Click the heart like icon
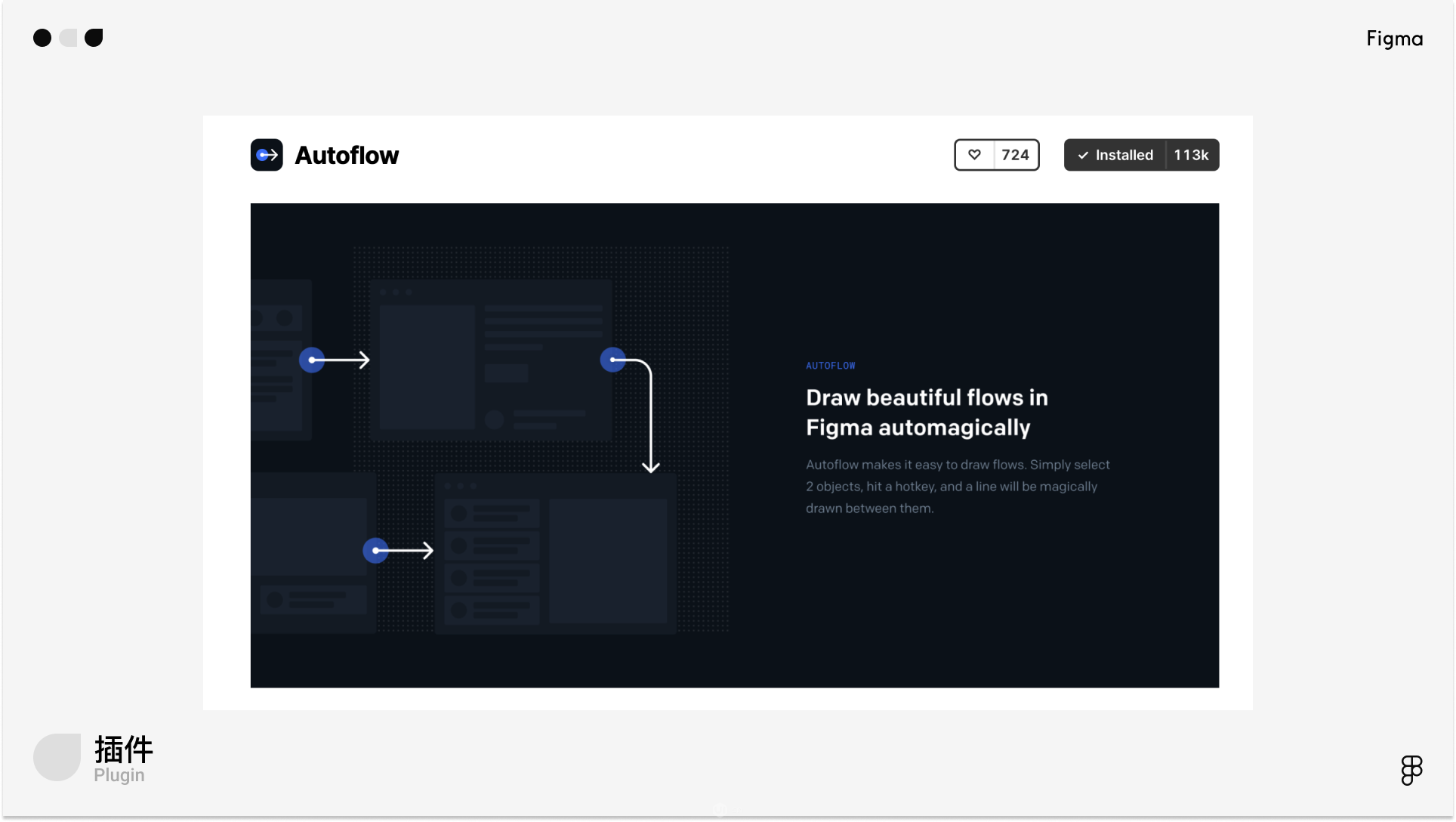The width and height of the screenshot is (1456, 822). tap(975, 155)
